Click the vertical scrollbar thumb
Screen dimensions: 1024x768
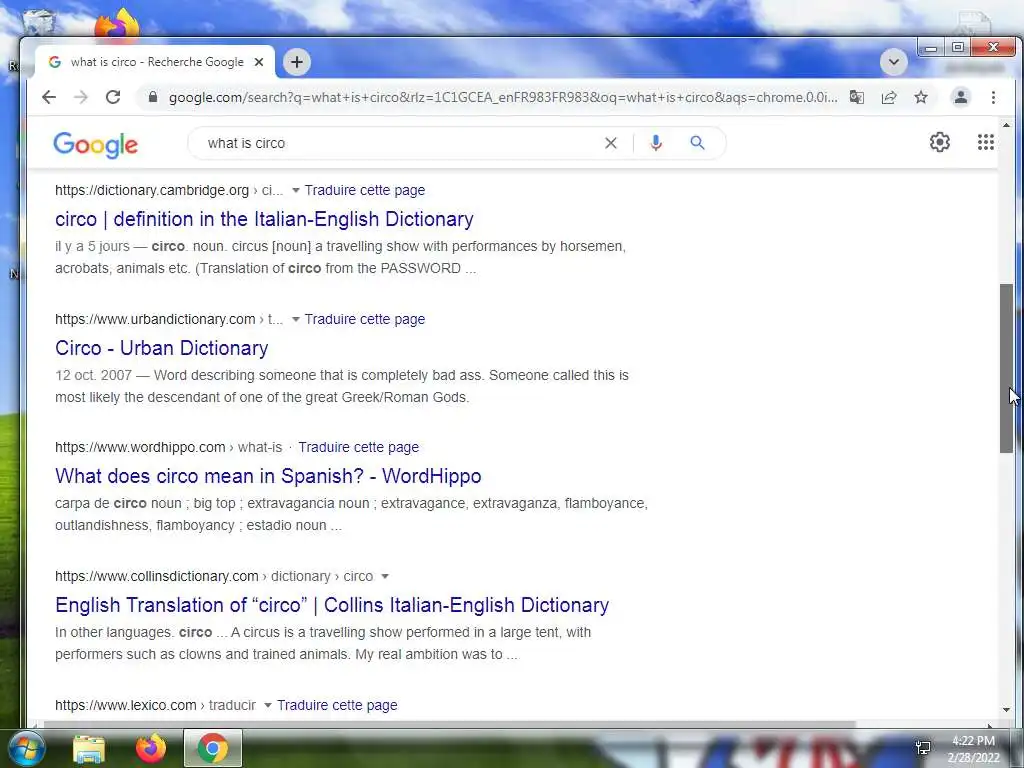[1006, 368]
